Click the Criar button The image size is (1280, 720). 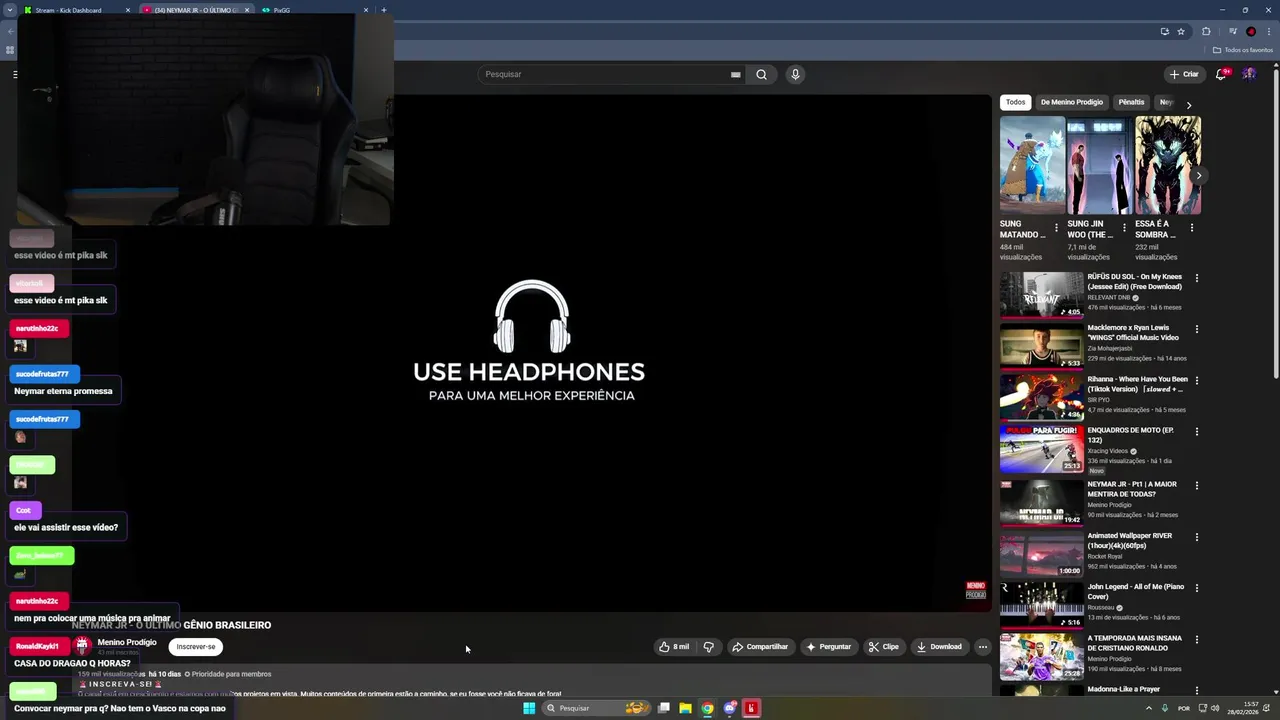tap(1184, 74)
